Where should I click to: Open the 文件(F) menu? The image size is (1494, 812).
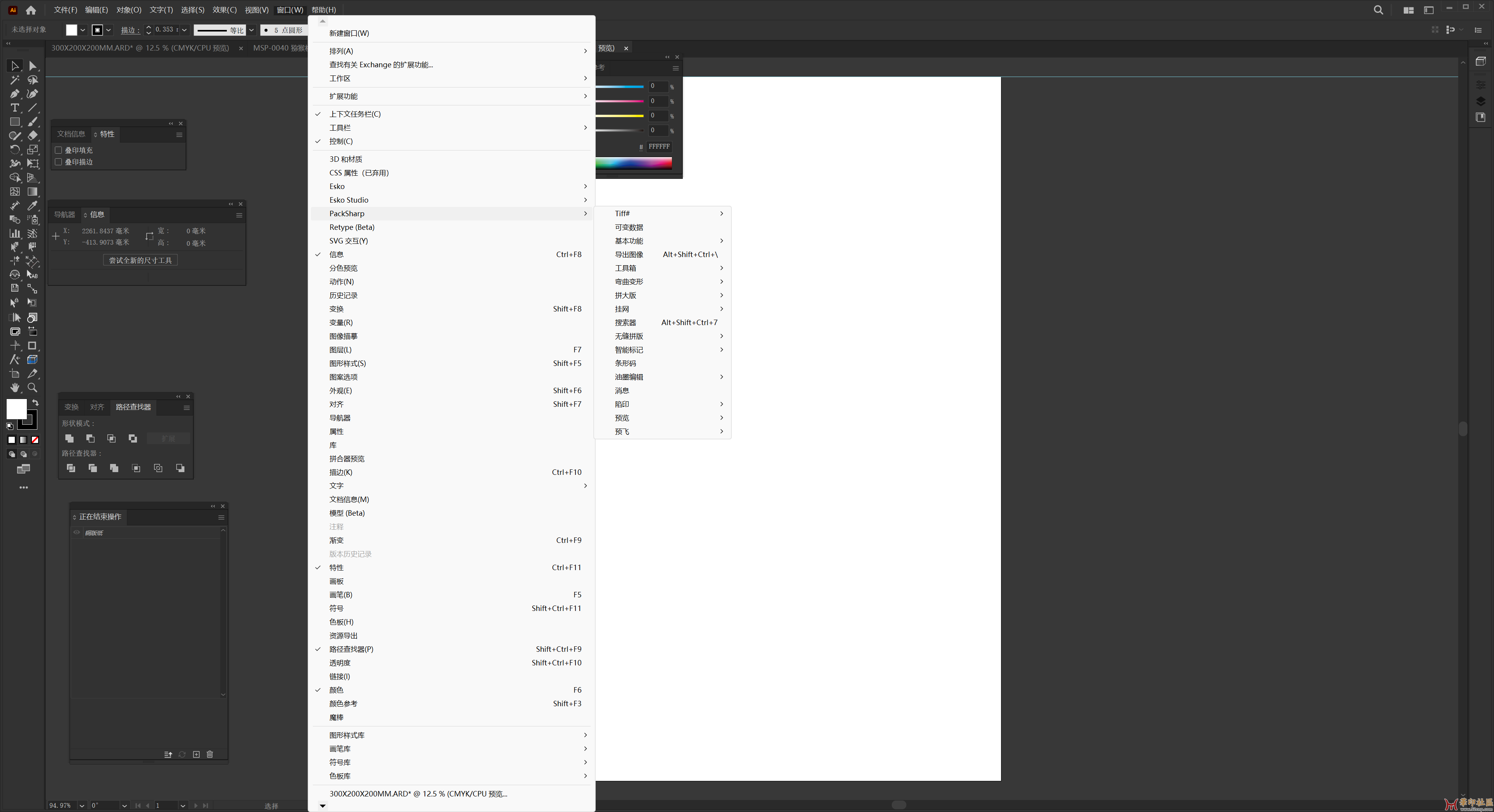point(65,10)
